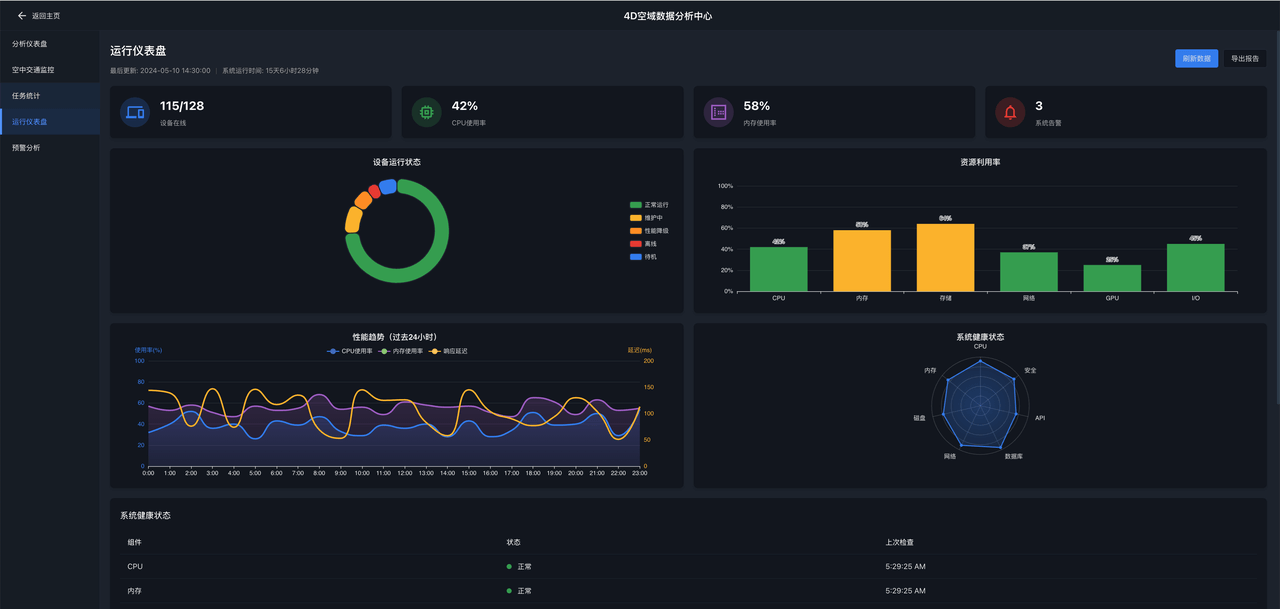
Task: Click the 存储 bar in resource chart
Action: coord(945,257)
